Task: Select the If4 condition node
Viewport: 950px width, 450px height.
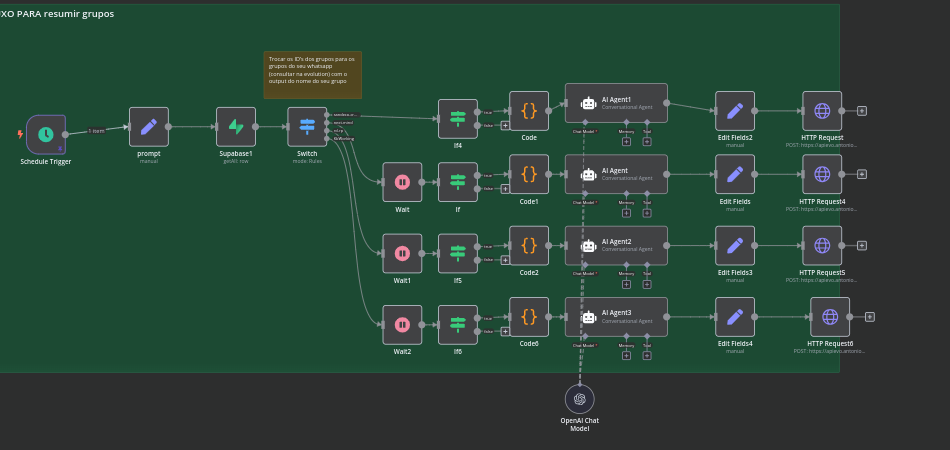Action: 458,118
